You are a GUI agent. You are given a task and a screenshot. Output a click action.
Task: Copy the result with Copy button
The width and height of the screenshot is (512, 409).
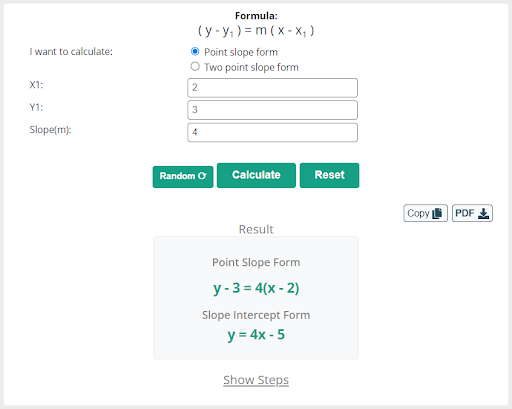(x=425, y=213)
